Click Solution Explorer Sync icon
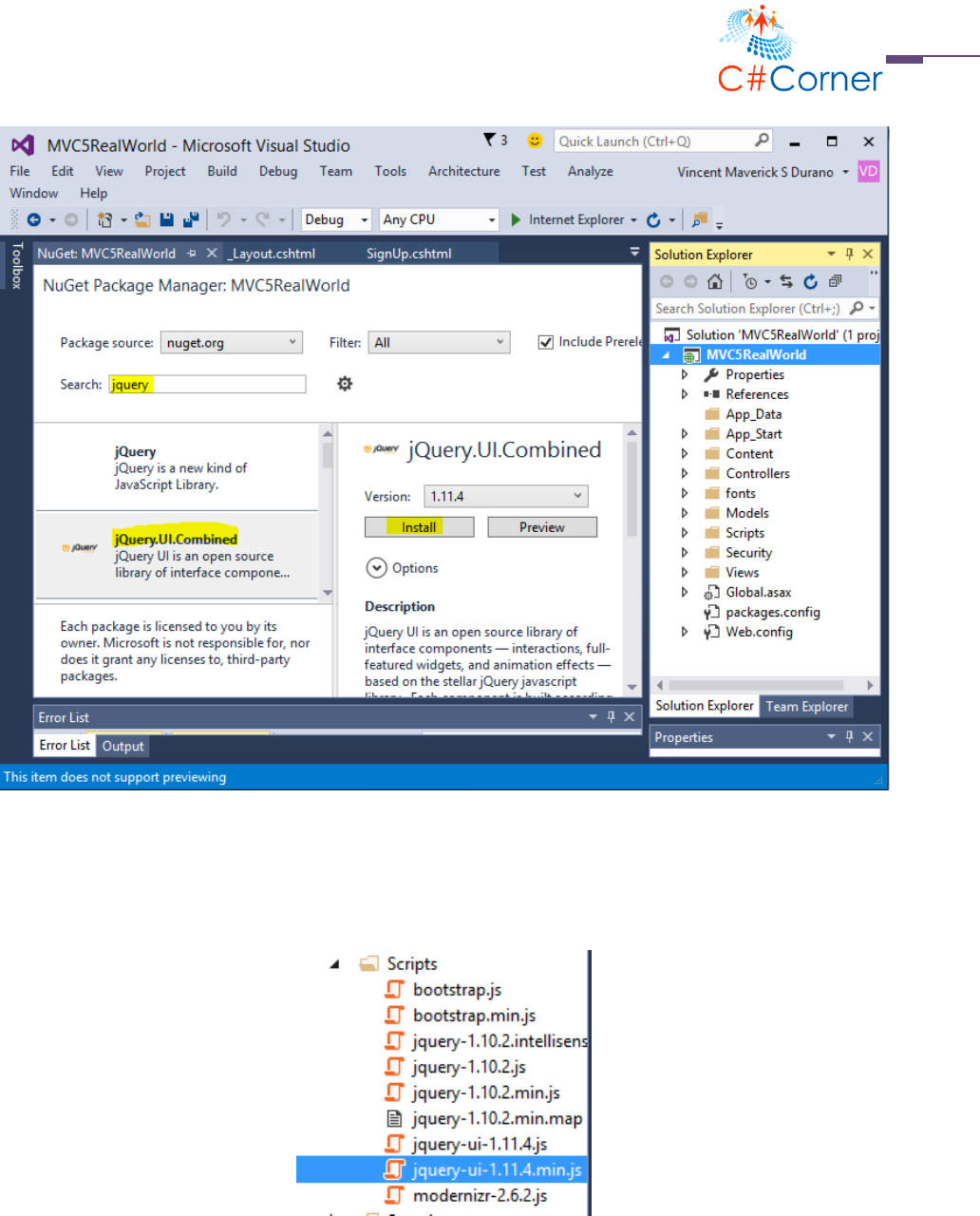This screenshot has height=1216, width=980. (x=786, y=281)
